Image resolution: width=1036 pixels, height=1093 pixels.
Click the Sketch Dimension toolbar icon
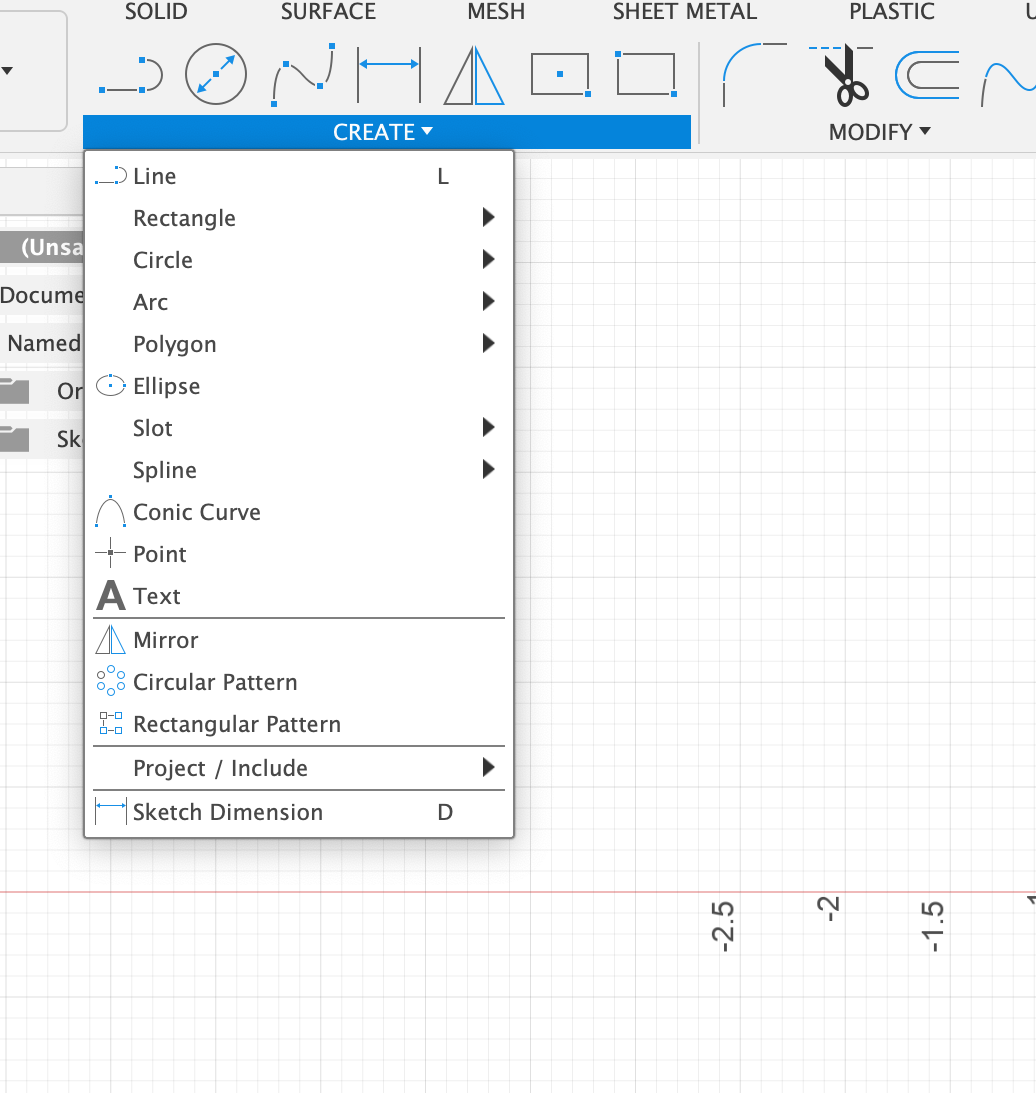(x=388, y=75)
